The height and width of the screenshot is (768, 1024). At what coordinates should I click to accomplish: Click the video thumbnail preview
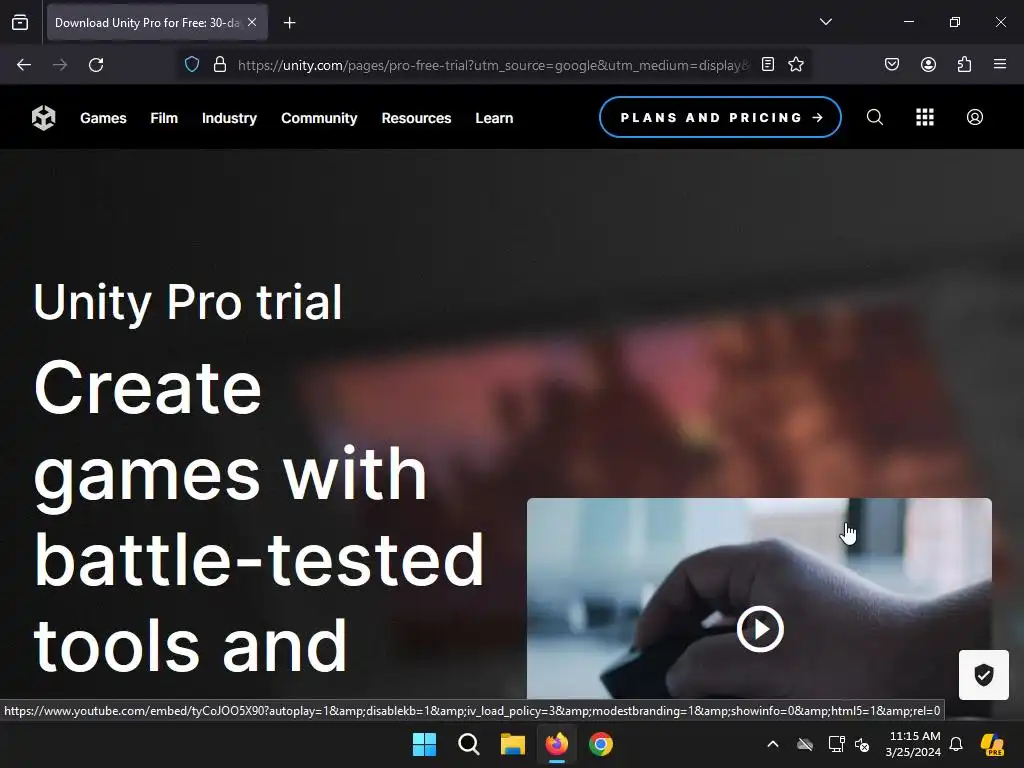760,599
